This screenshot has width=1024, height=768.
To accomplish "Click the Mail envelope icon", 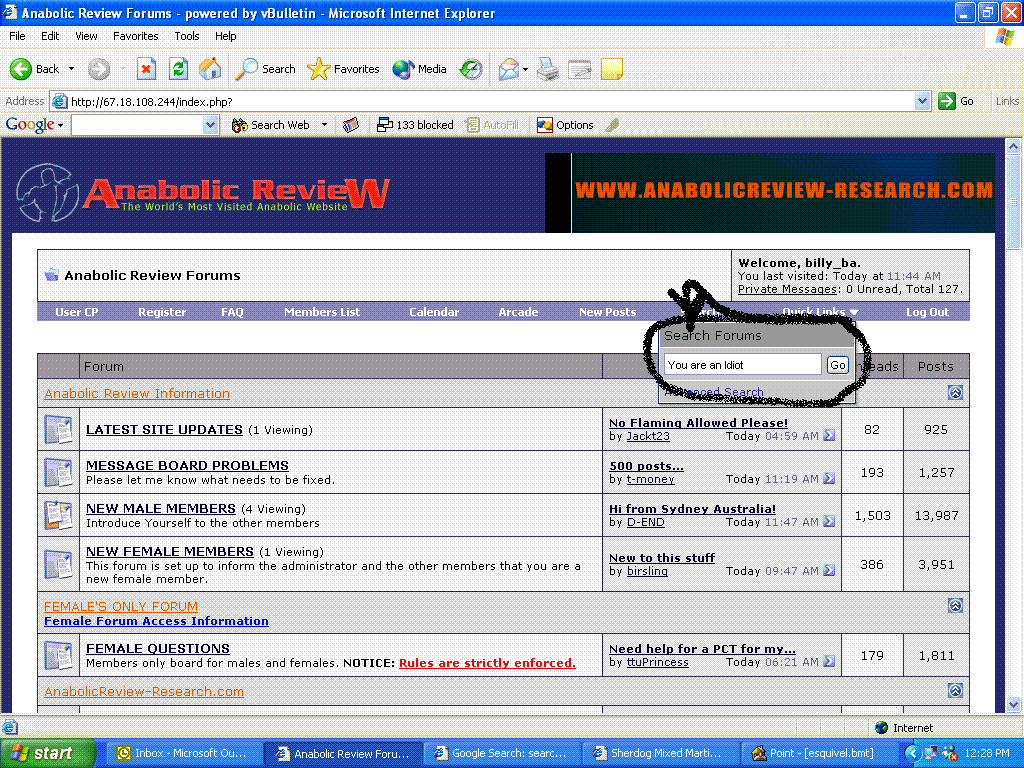I will coord(508,69).
